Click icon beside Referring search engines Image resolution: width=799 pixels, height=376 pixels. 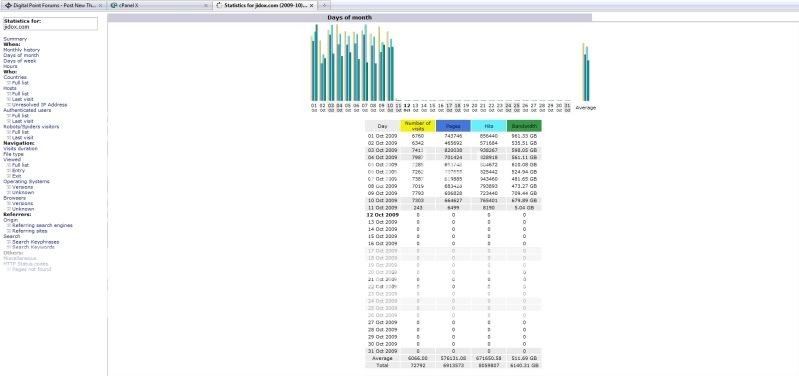9,226
